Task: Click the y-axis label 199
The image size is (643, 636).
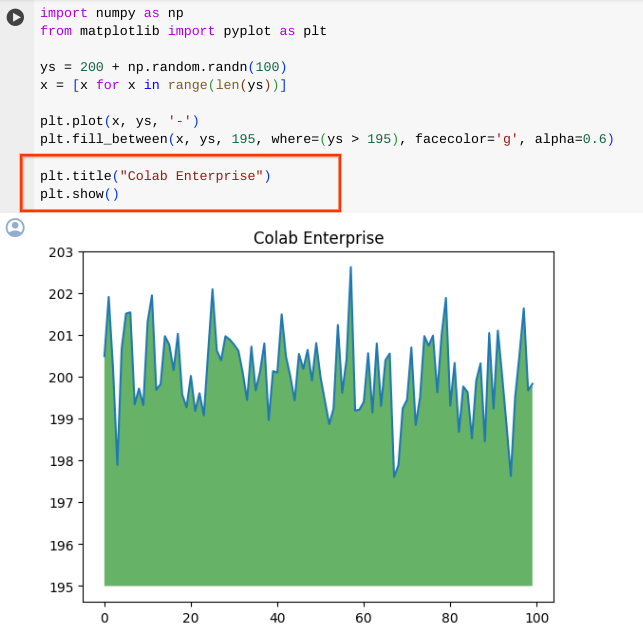Action: [61, 419]
